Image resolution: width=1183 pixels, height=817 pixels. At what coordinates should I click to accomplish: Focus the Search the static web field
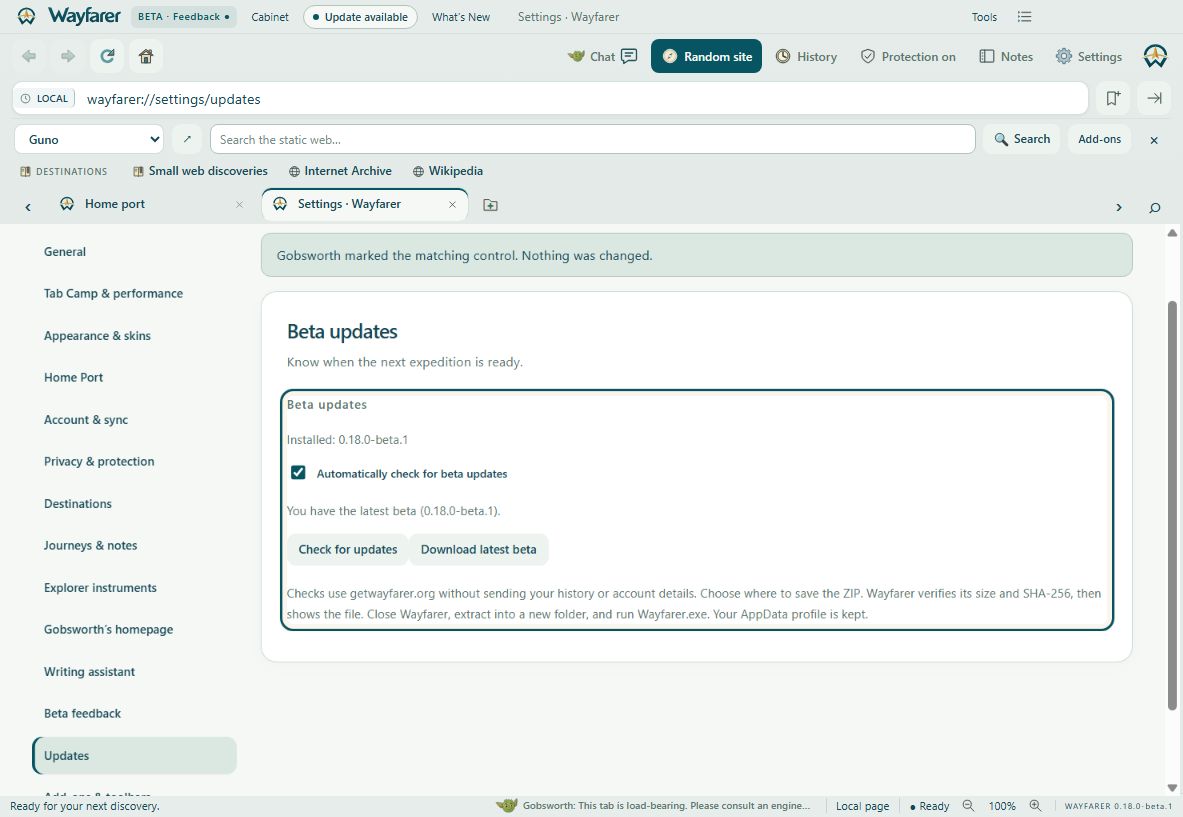(593, 140)
